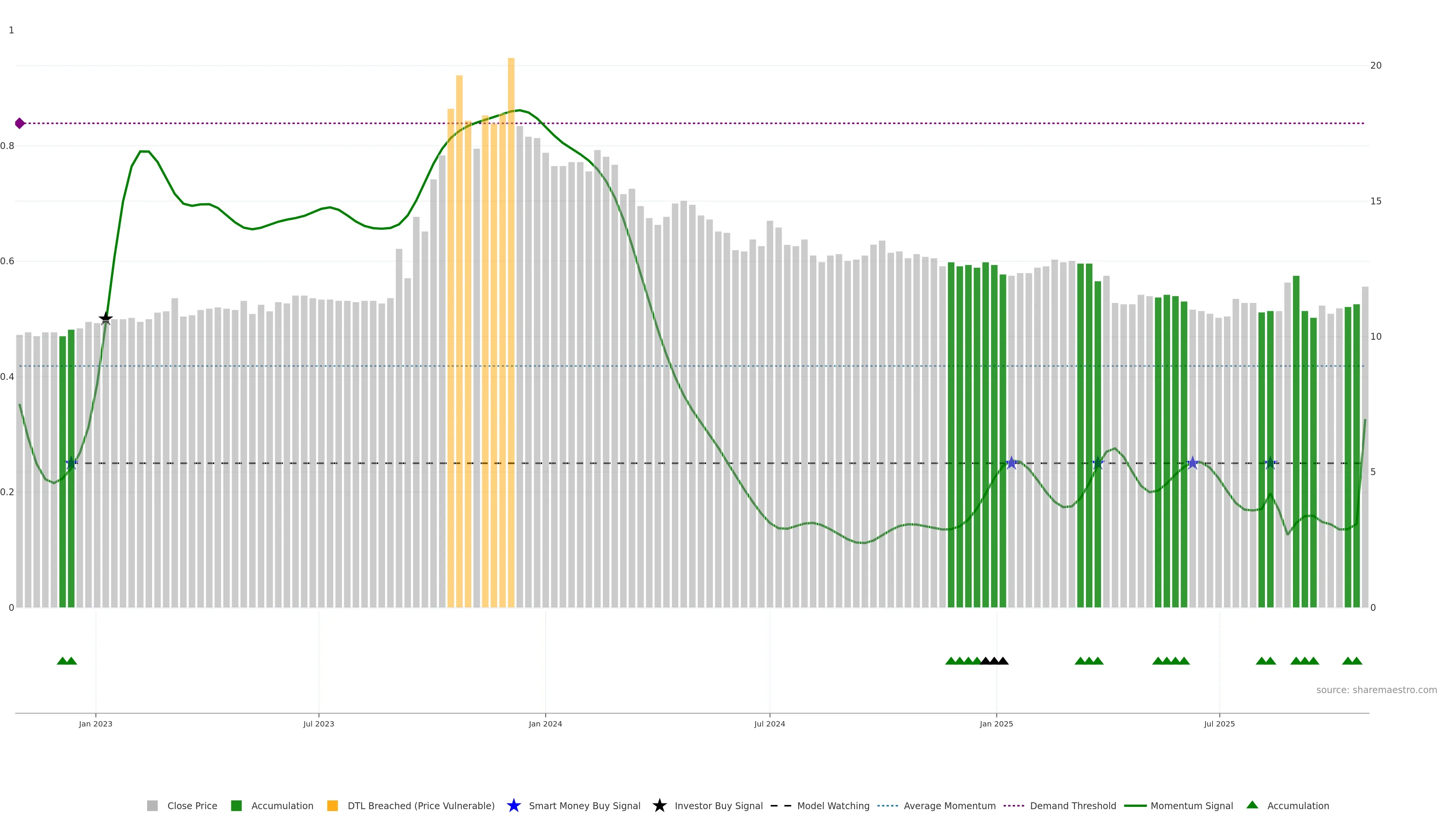Click the purple Demand Threshold diamond marker
Image resolution: width=1456 pixels, height=819 pixels.
tap(20, 123)
